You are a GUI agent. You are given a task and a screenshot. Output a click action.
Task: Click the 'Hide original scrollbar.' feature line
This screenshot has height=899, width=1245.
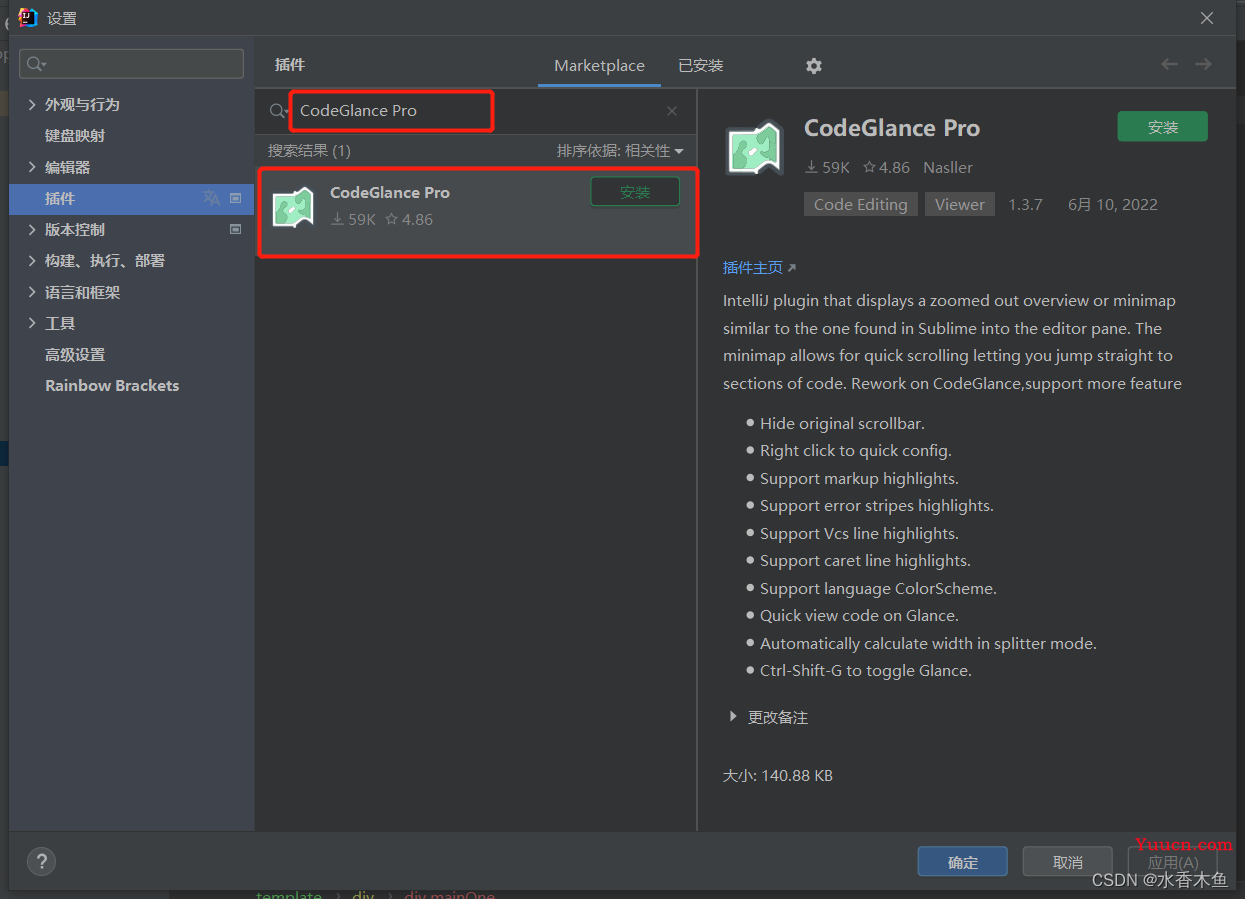(842, 424)
